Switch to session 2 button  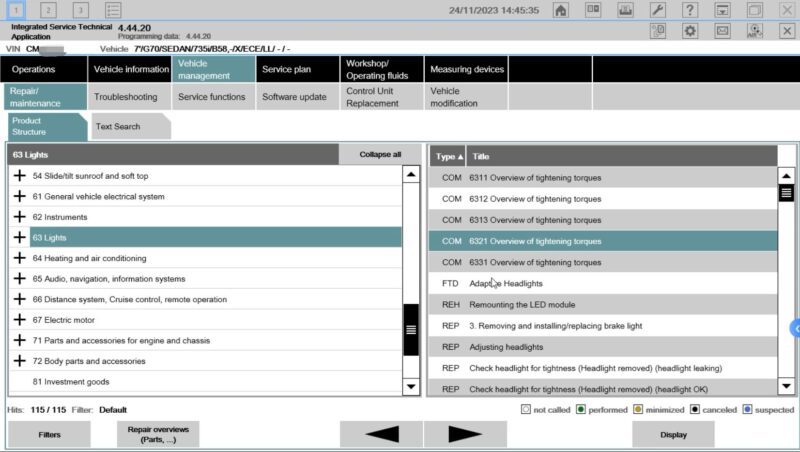click(x=48, y=10)
